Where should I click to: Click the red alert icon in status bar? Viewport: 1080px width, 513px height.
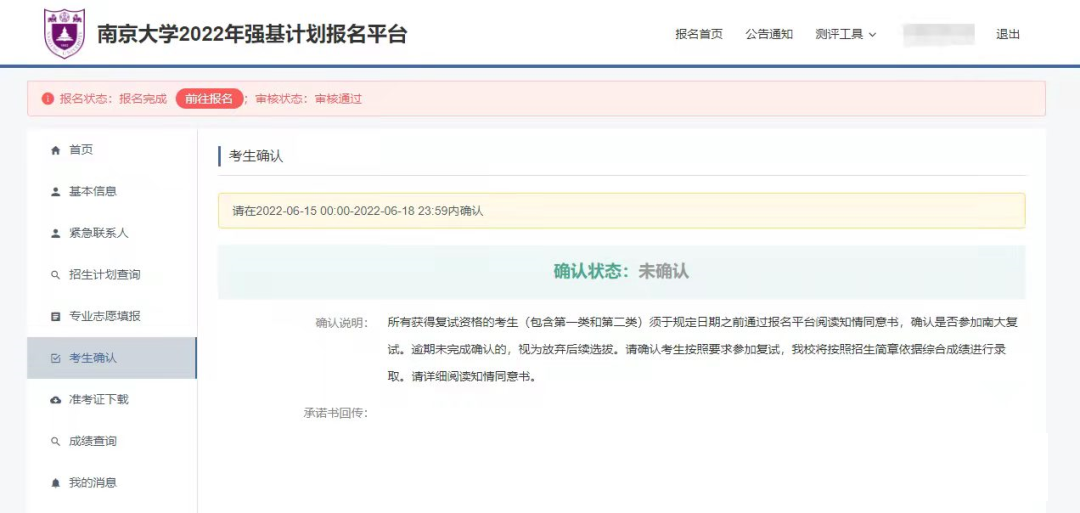[x=47, y=99]
